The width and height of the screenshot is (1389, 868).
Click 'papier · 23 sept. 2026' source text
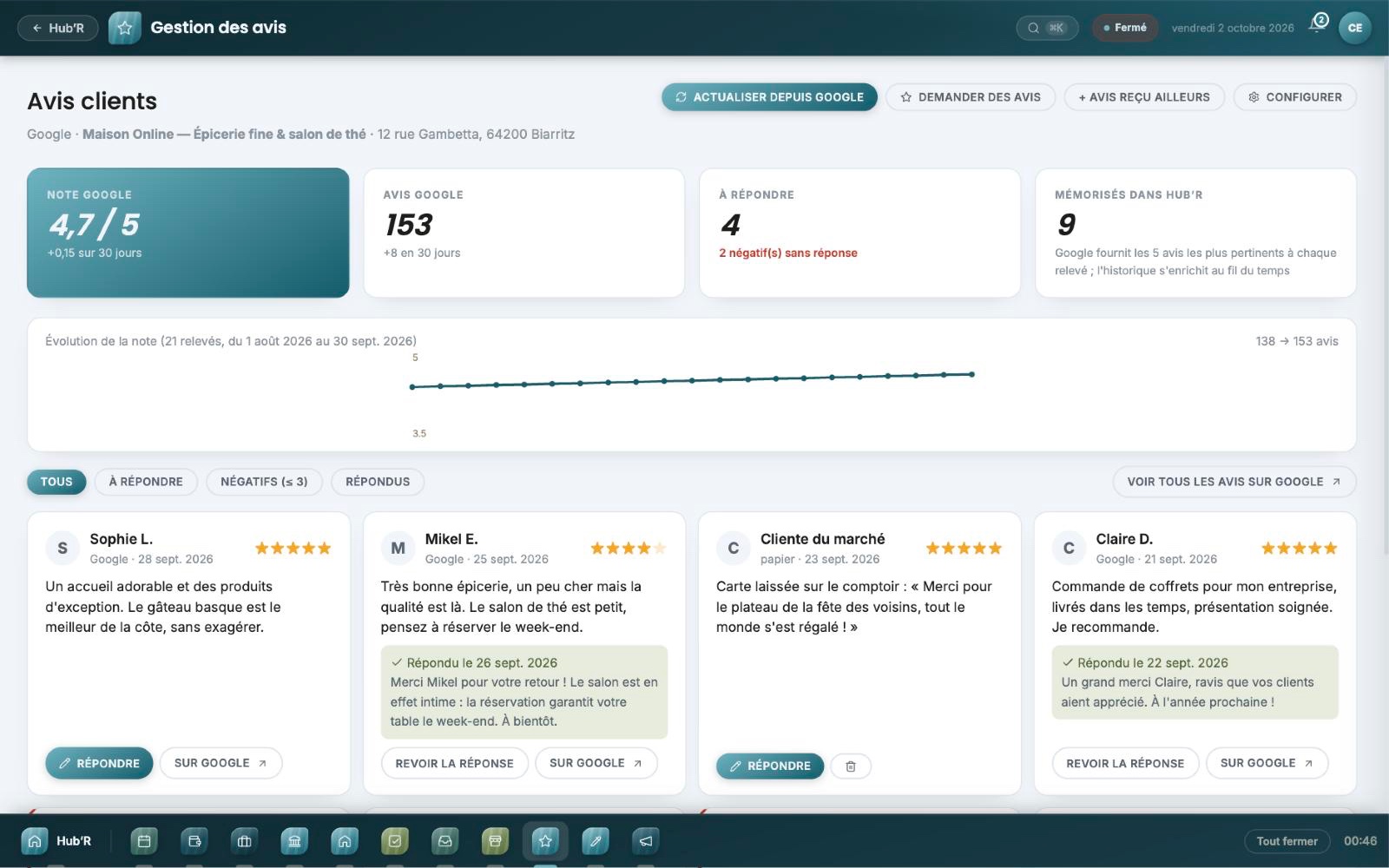pyautogui.click(x=820, y=560)
